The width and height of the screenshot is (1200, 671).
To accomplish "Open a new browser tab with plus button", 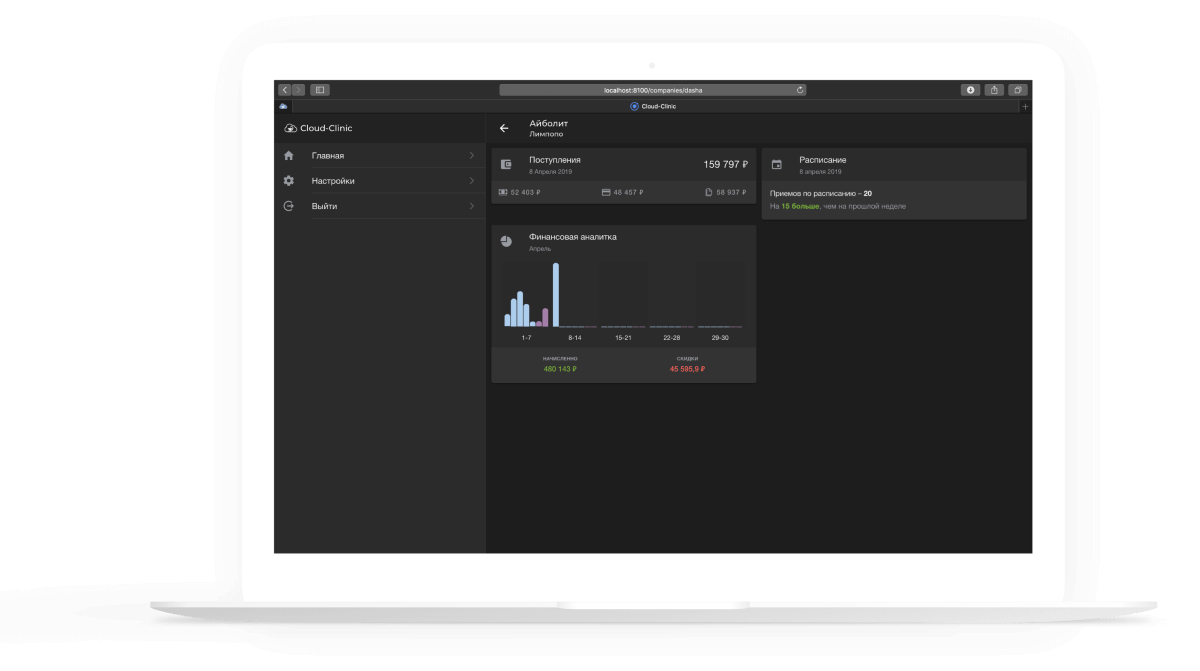I will [1024, 106].
